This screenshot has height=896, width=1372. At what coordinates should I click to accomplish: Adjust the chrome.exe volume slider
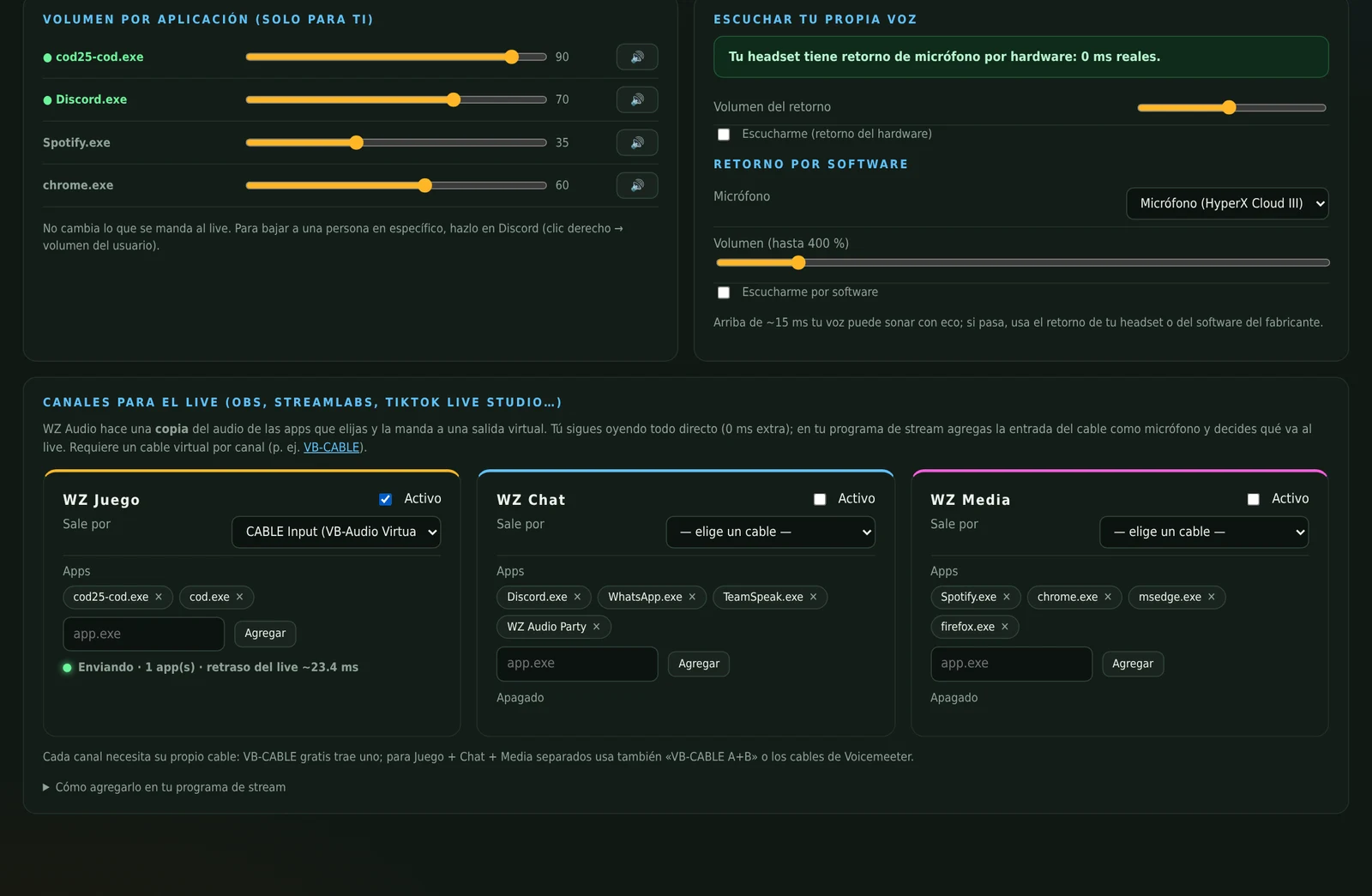(x=396, y=185)
